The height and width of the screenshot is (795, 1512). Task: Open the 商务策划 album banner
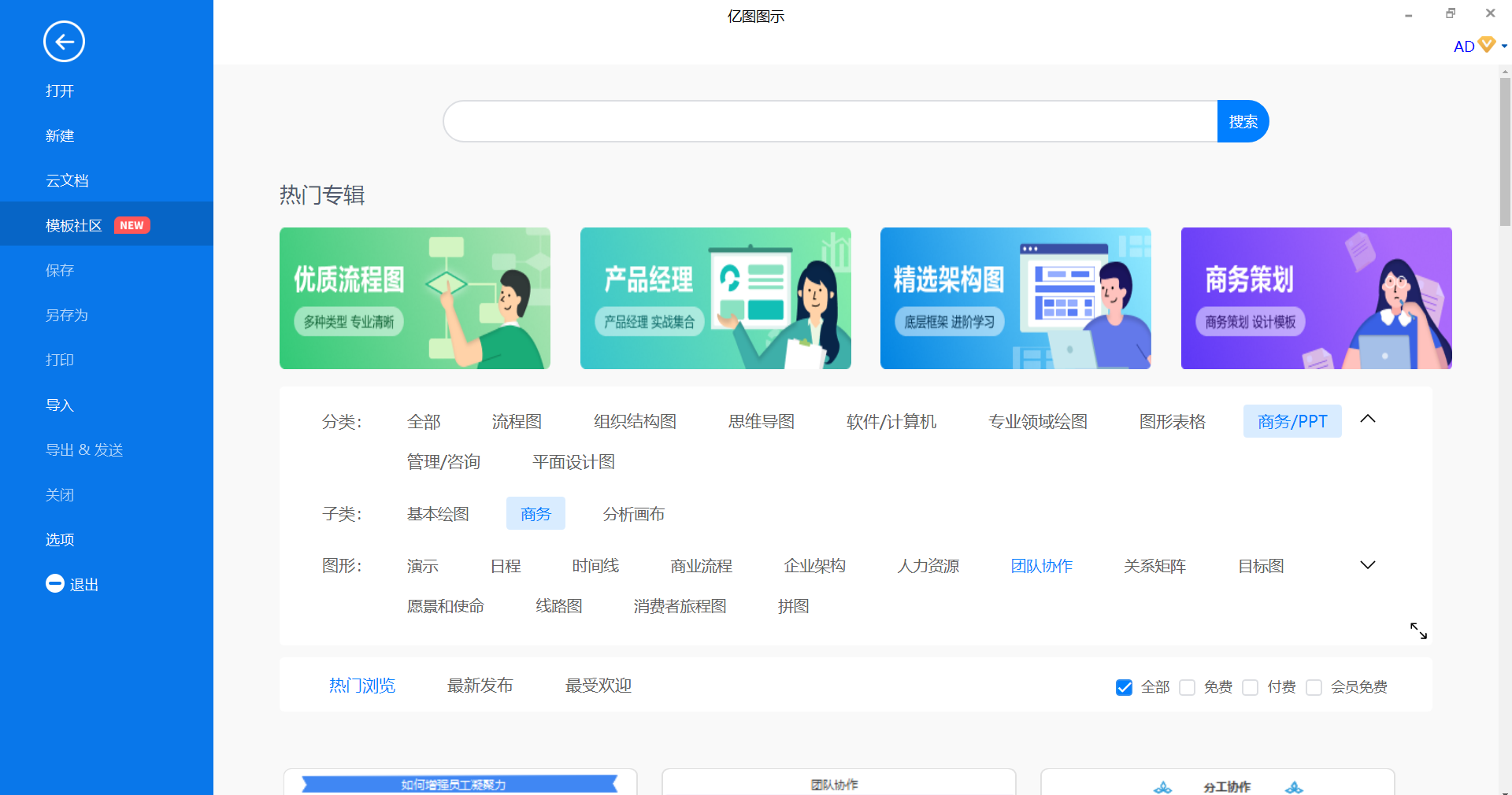[x=1317, y=298]
